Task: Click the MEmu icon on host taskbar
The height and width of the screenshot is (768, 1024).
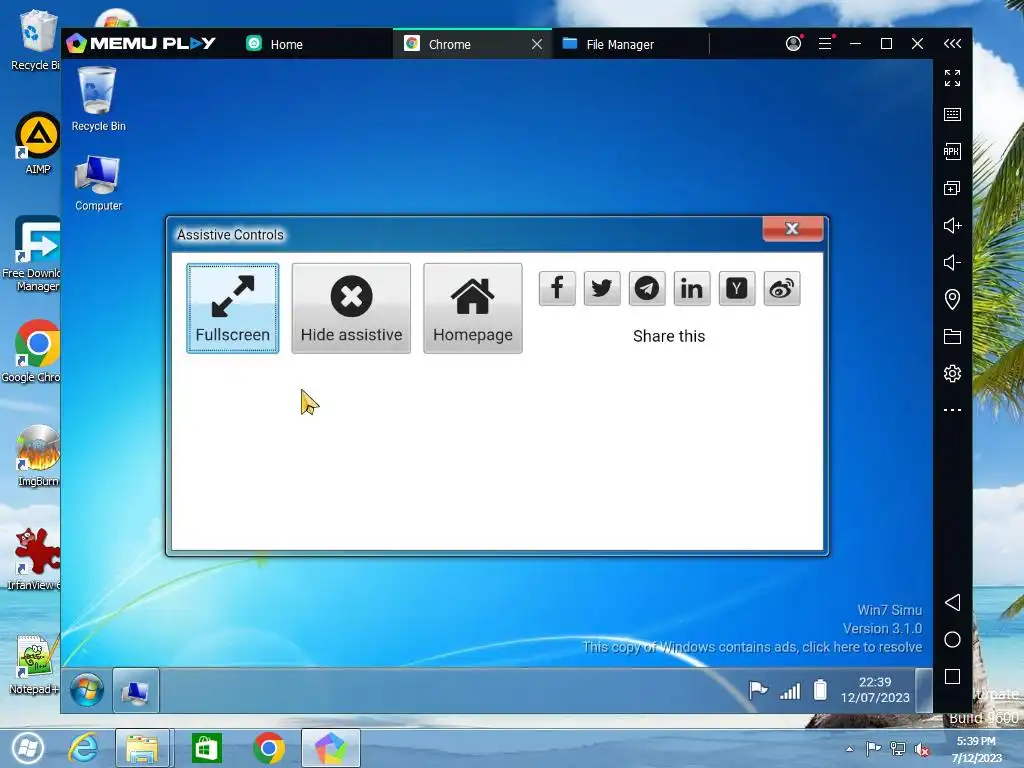Action: 330,748
